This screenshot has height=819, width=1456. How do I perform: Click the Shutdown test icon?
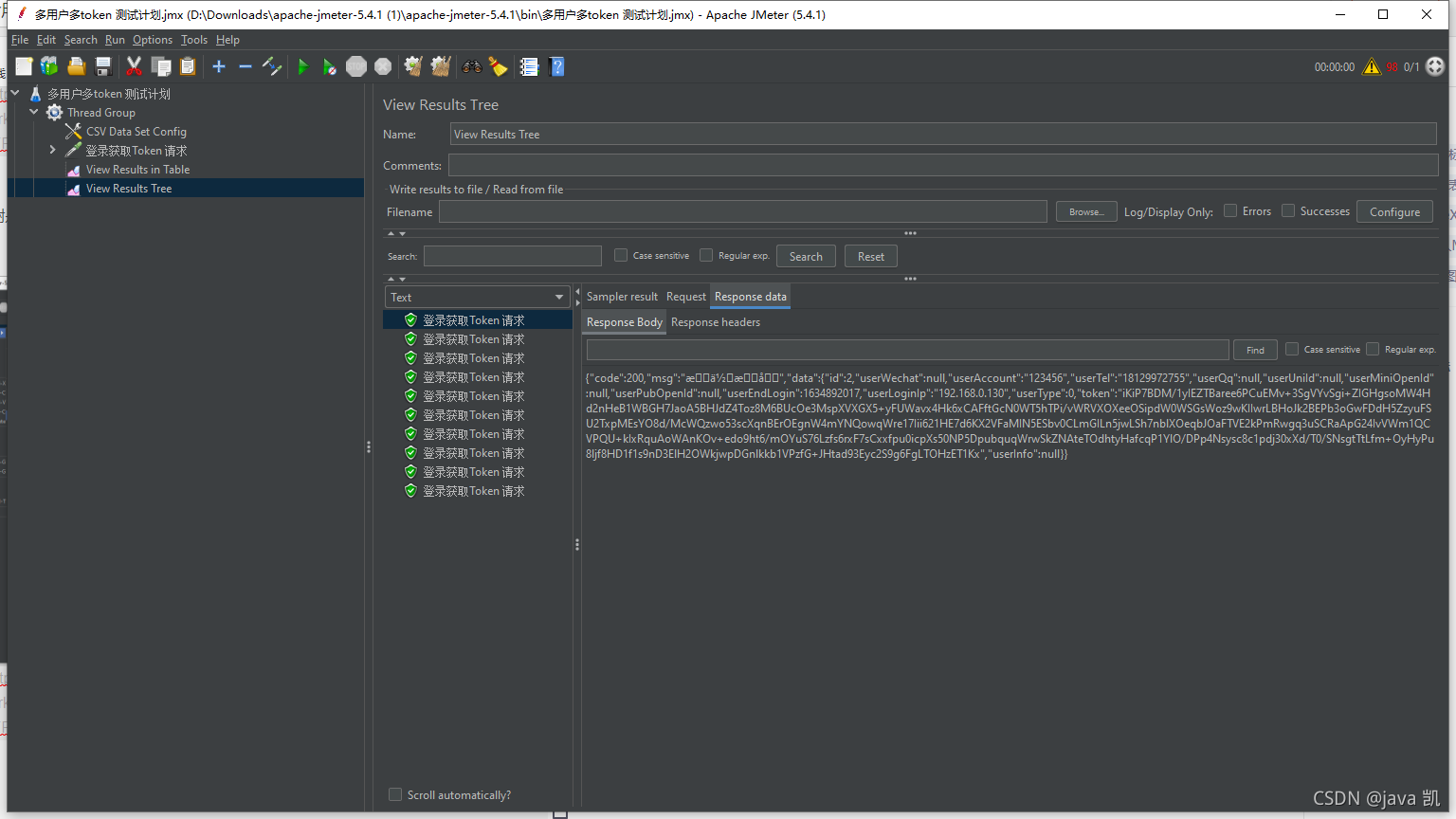click(383, 66)
